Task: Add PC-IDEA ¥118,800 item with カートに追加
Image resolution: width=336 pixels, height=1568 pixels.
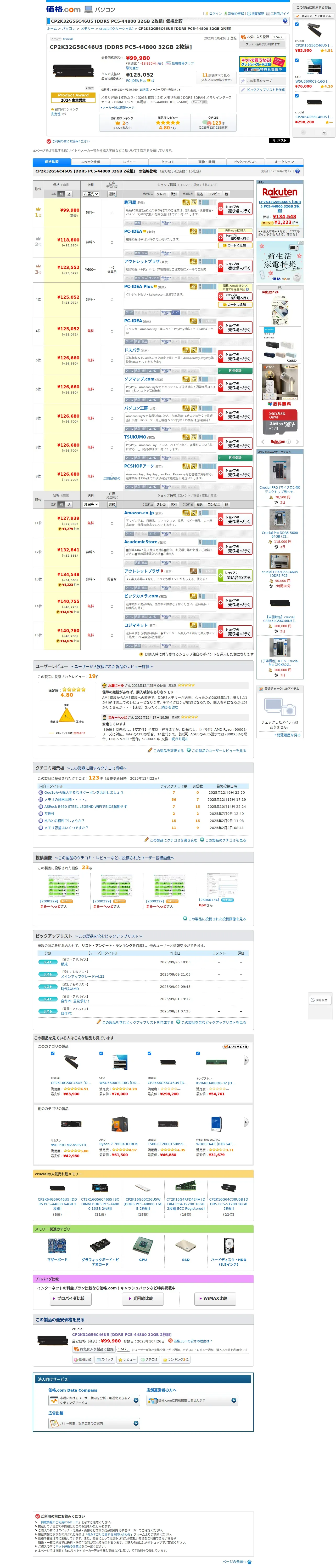Action: [x=235, y=245]
